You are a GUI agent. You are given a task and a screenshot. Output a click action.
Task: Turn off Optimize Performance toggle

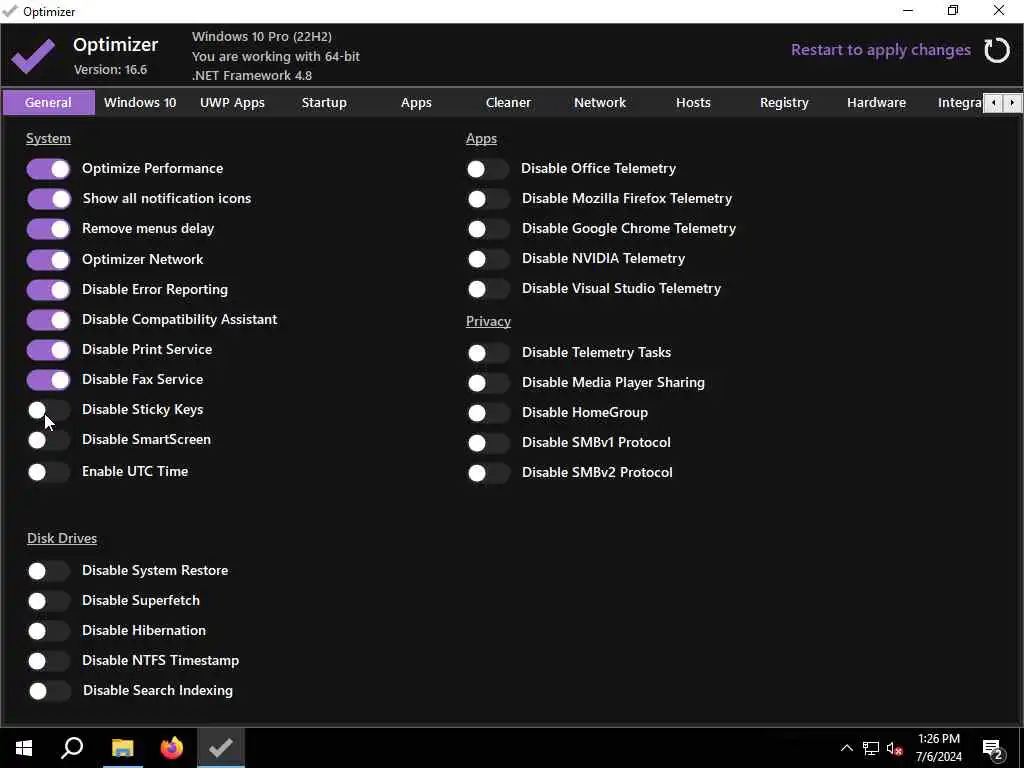pyautogui.click(x=48, y=169)
